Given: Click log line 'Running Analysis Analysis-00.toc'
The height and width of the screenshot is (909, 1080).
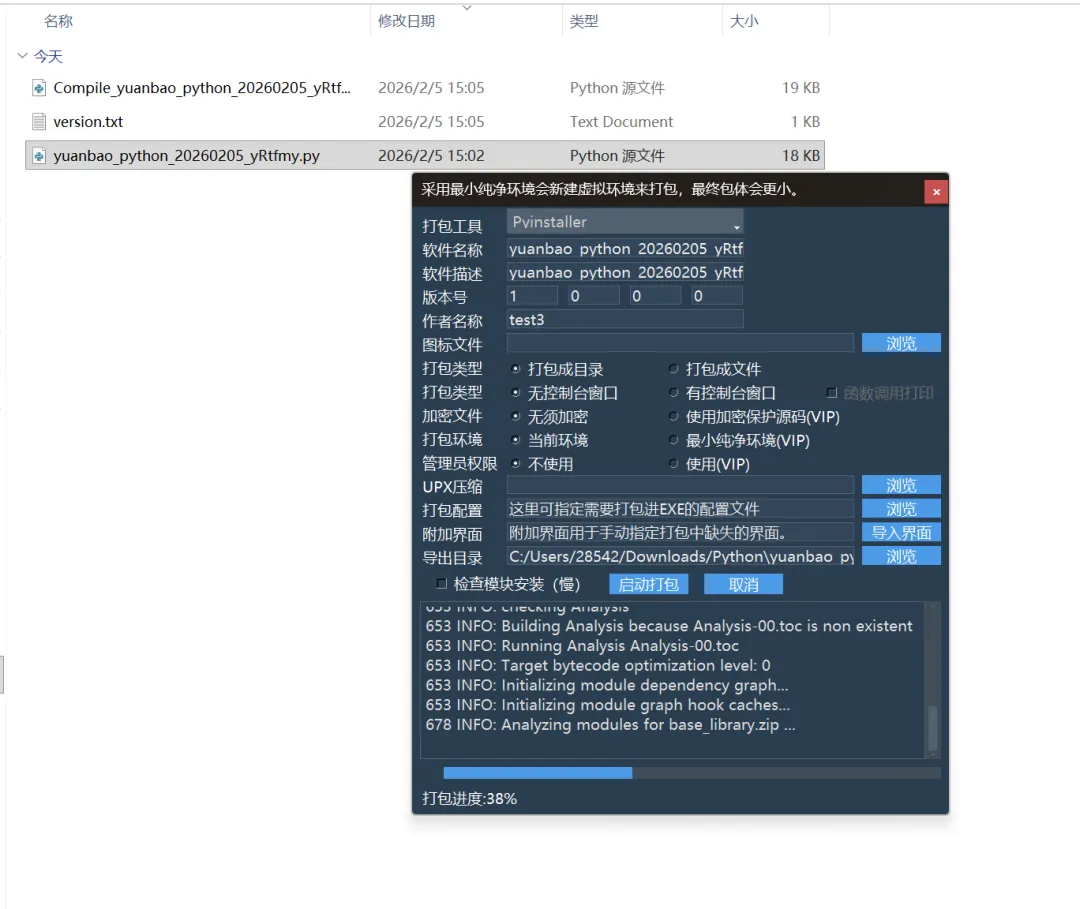Looking at the screenshot, I should 582,646.
